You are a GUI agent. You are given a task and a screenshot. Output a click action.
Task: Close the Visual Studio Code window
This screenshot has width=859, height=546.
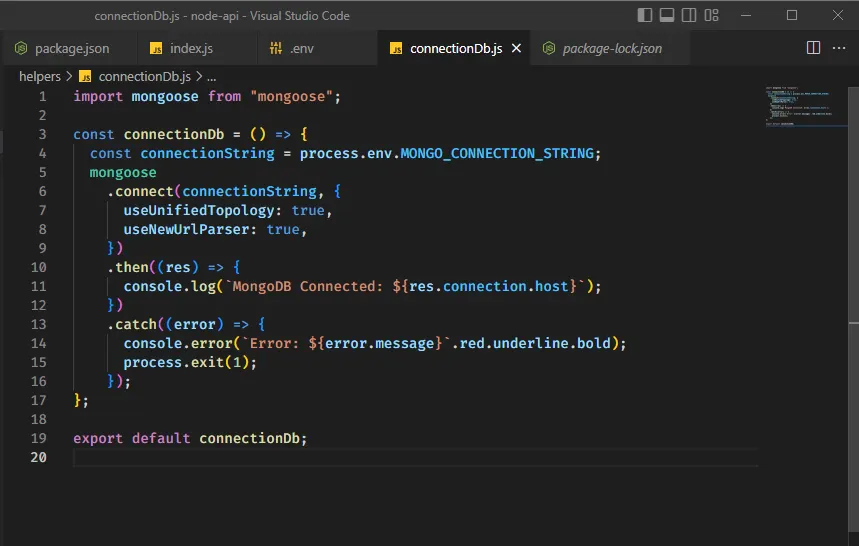(838, 15)
